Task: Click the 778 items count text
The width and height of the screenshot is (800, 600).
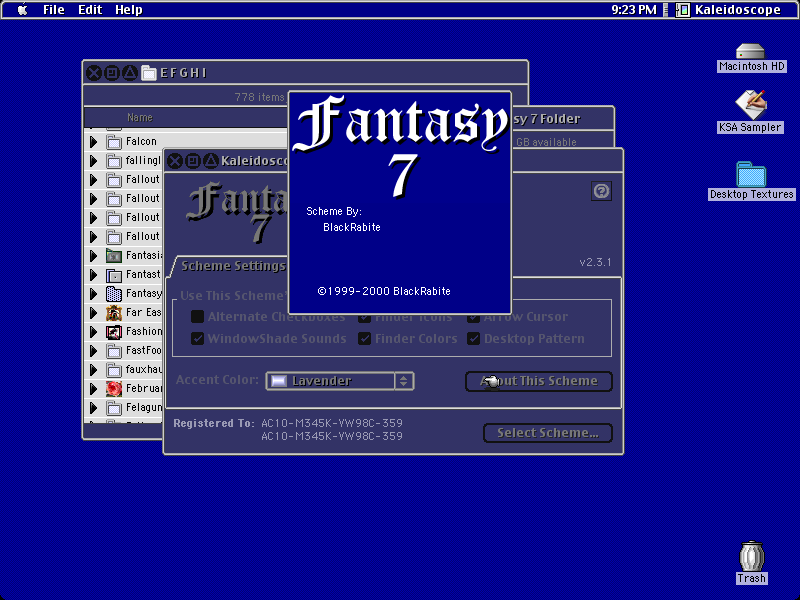Action: (259, 97)
